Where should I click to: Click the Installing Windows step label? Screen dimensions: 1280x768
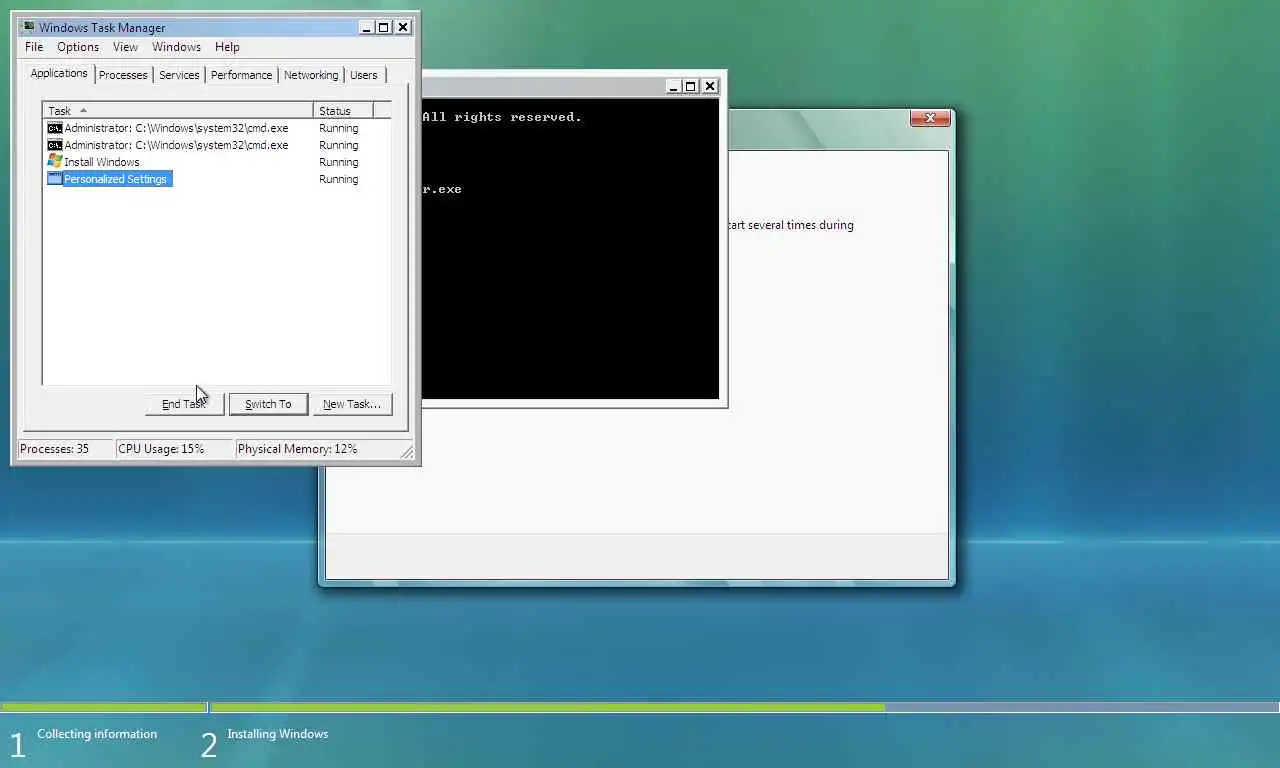pos(278,734)
